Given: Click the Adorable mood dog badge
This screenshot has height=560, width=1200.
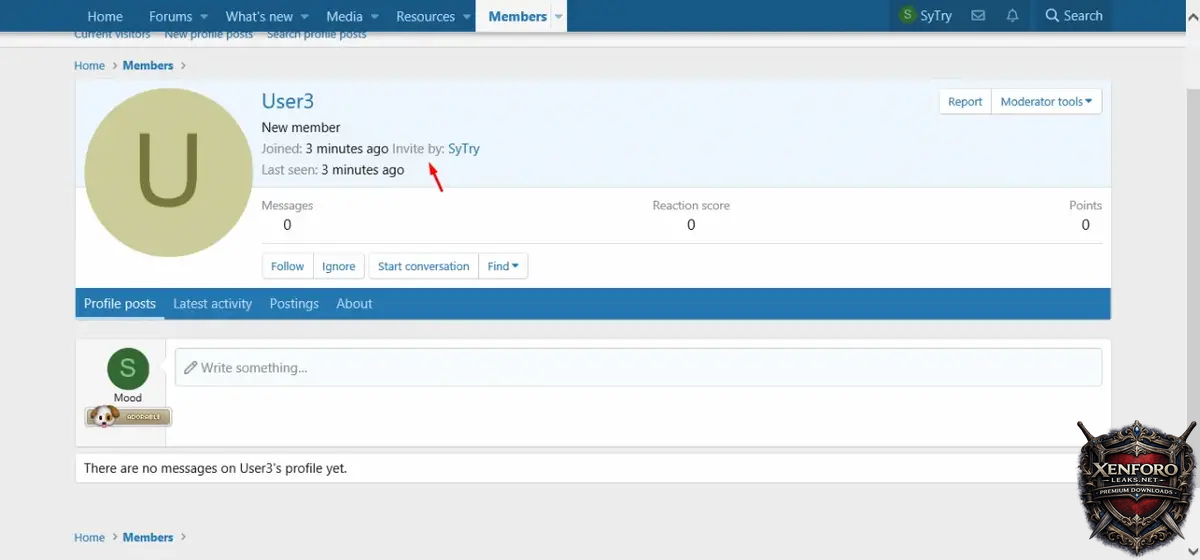Looking at the screenshot, I should (x=128, y=416).
